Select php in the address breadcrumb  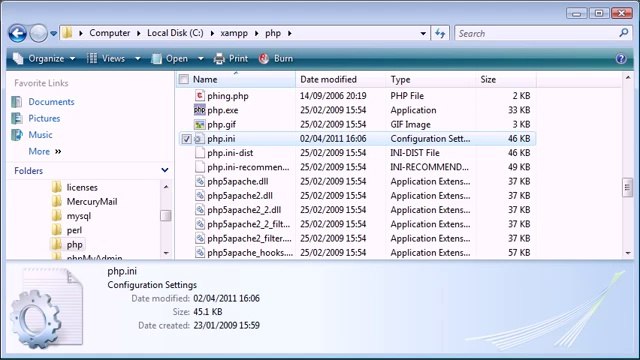[273, 33]
